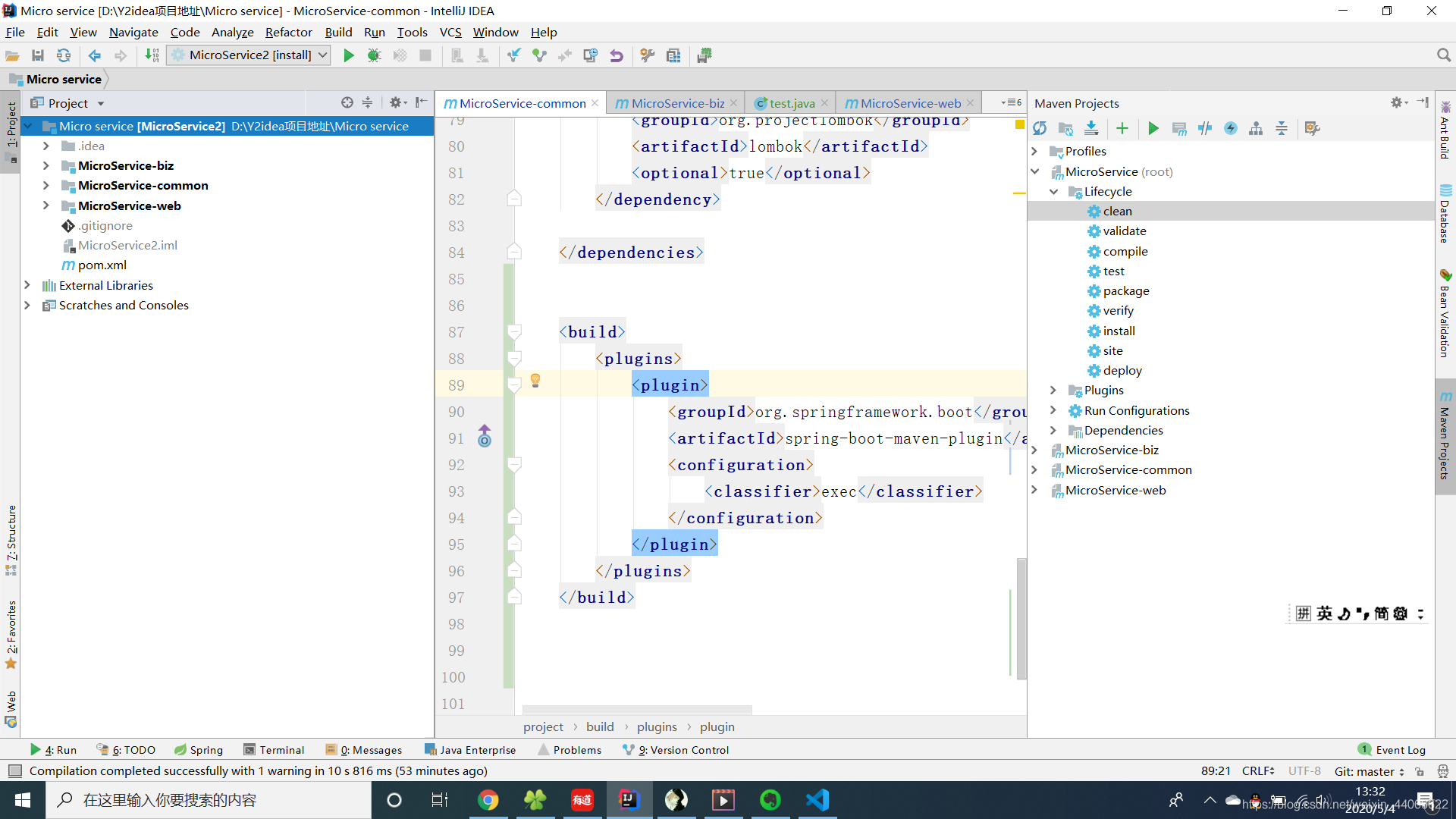Open Project Structure icon in toolbar
Viewport: 1456px width, 819px height.
coord(673,55)
